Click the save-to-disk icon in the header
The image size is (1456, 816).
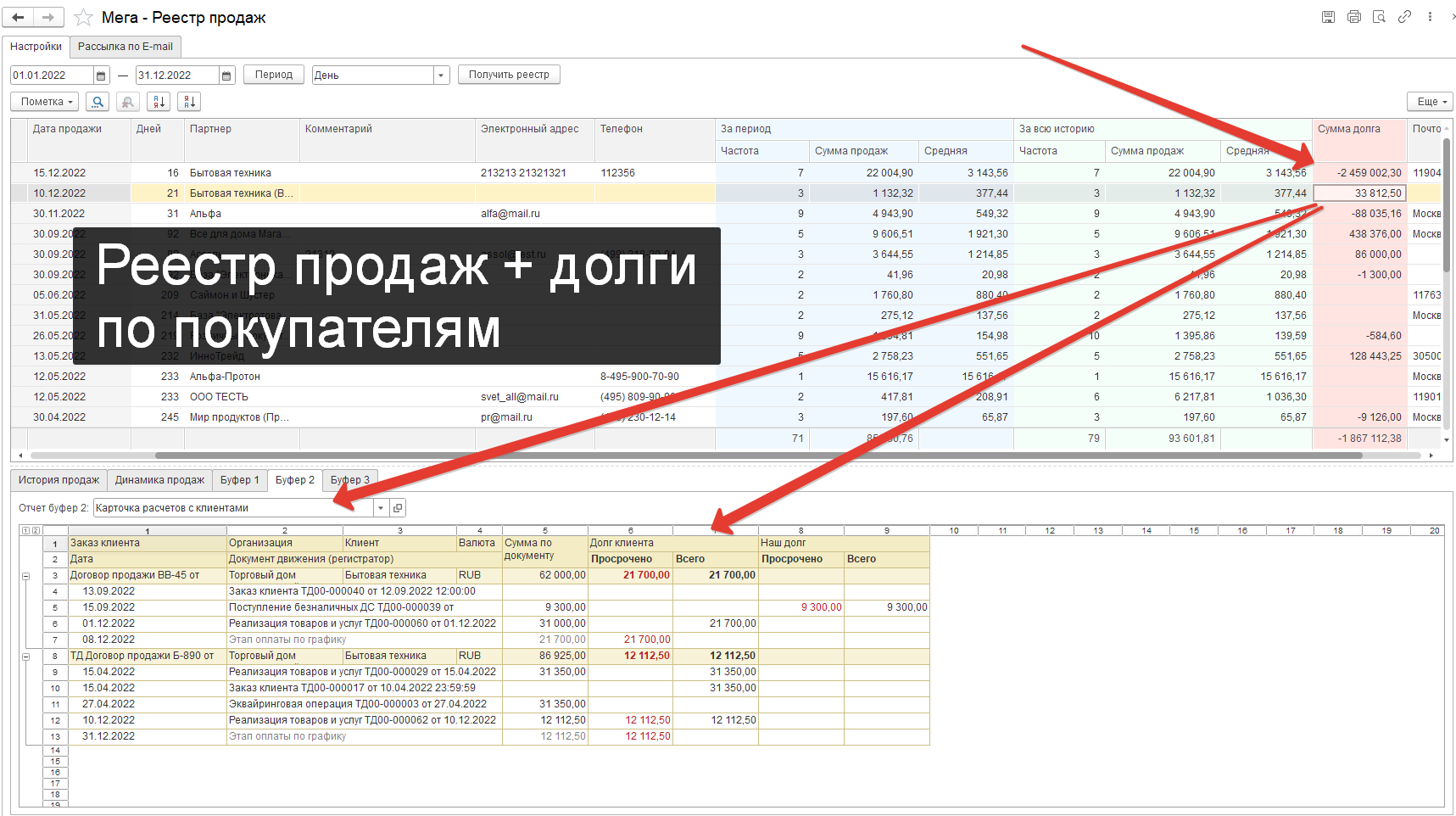(x=1328, y=17)
